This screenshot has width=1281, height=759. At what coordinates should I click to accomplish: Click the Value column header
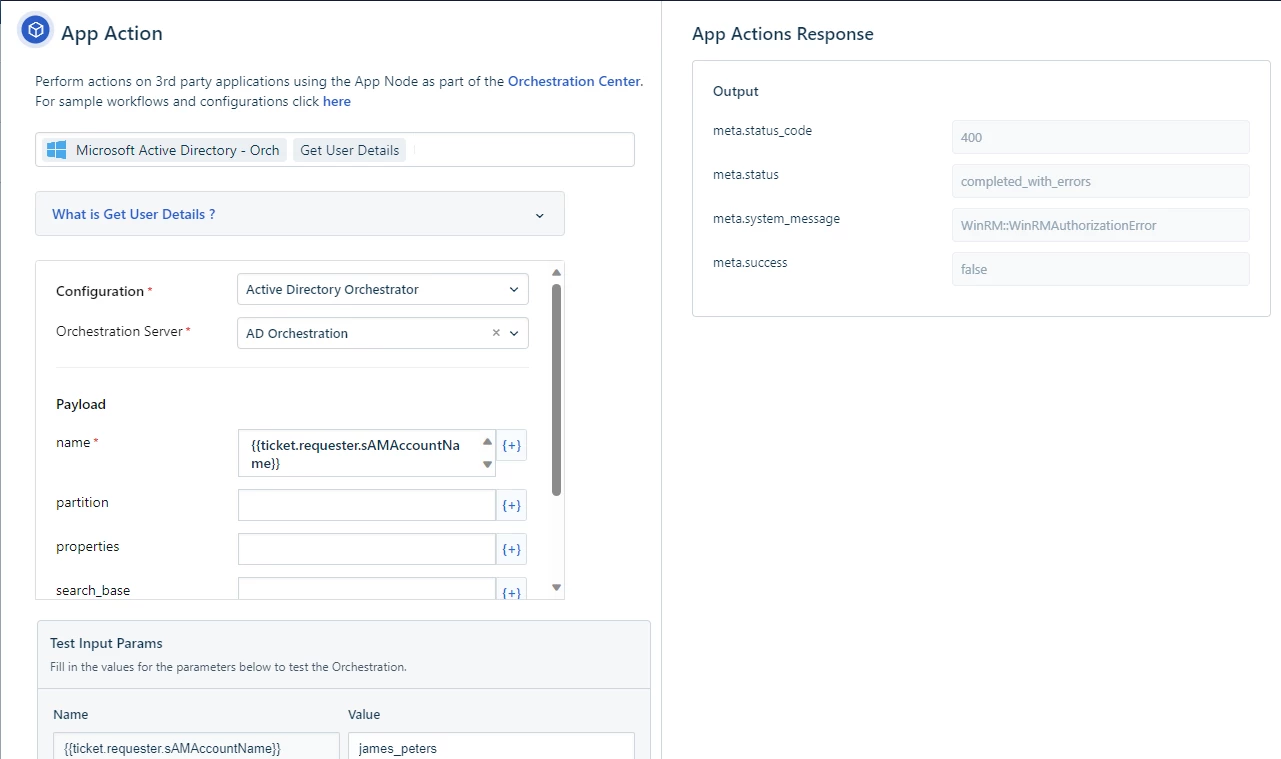tap(364, 714)
